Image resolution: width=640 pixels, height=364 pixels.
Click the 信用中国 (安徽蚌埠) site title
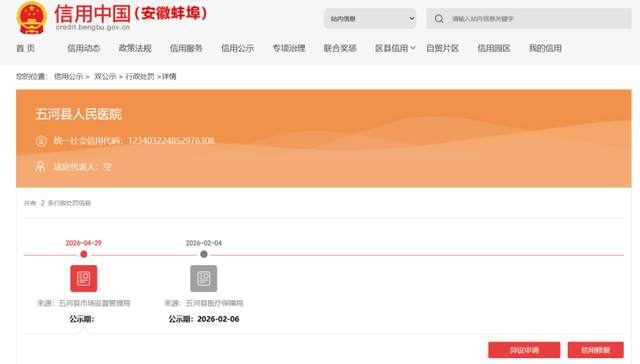pyautogui.click(x=131, y=13)
